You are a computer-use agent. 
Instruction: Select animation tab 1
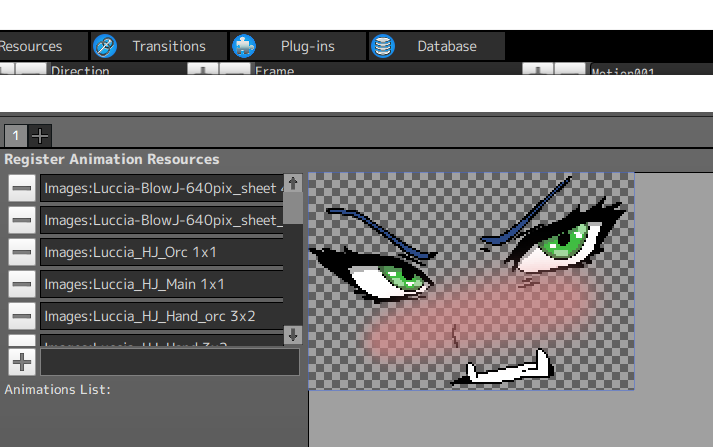tap(15, 136)
